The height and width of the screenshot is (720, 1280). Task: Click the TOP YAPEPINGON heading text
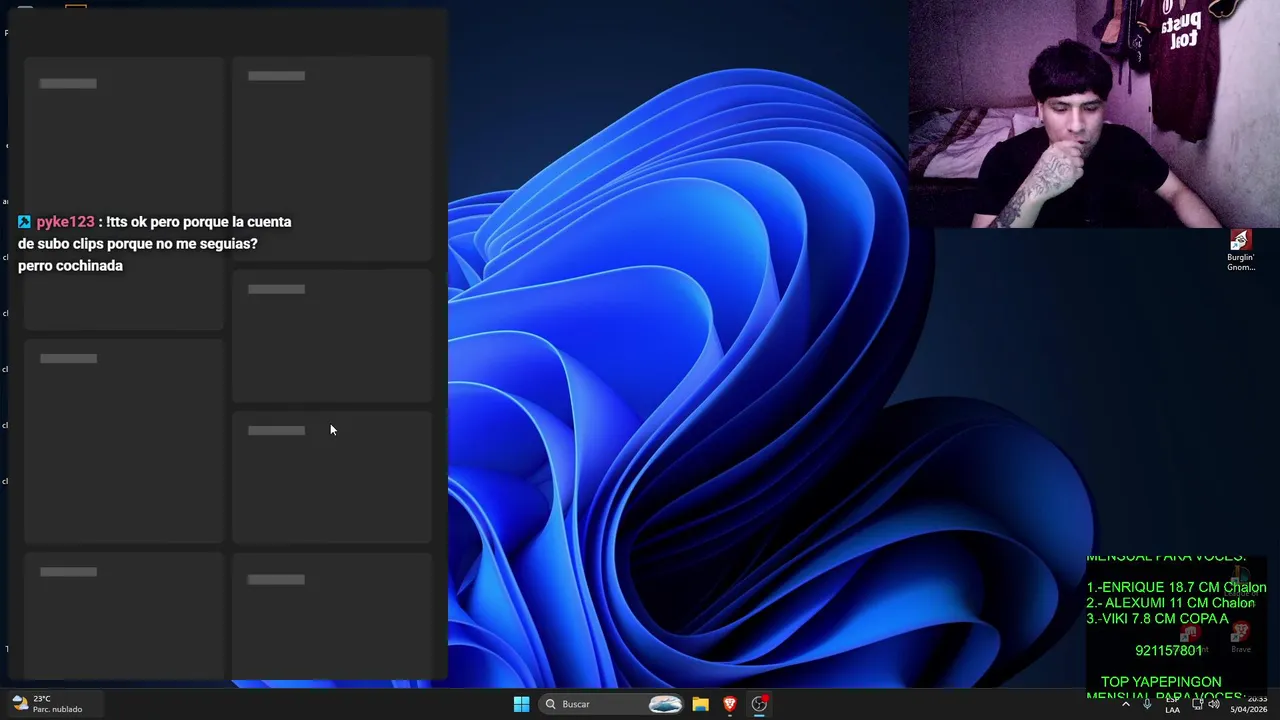coord(1161,682)
